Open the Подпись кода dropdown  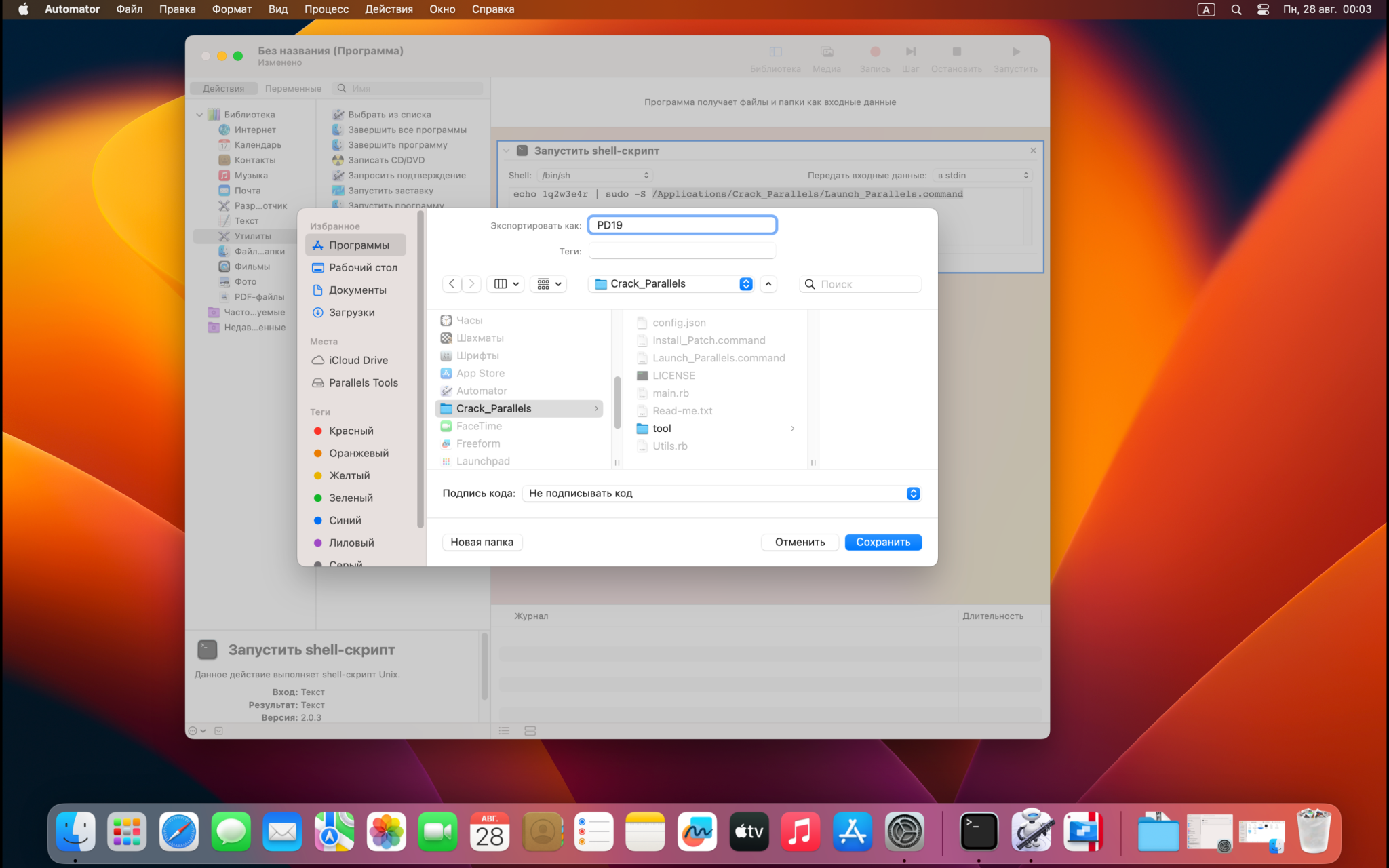point(722,493)
